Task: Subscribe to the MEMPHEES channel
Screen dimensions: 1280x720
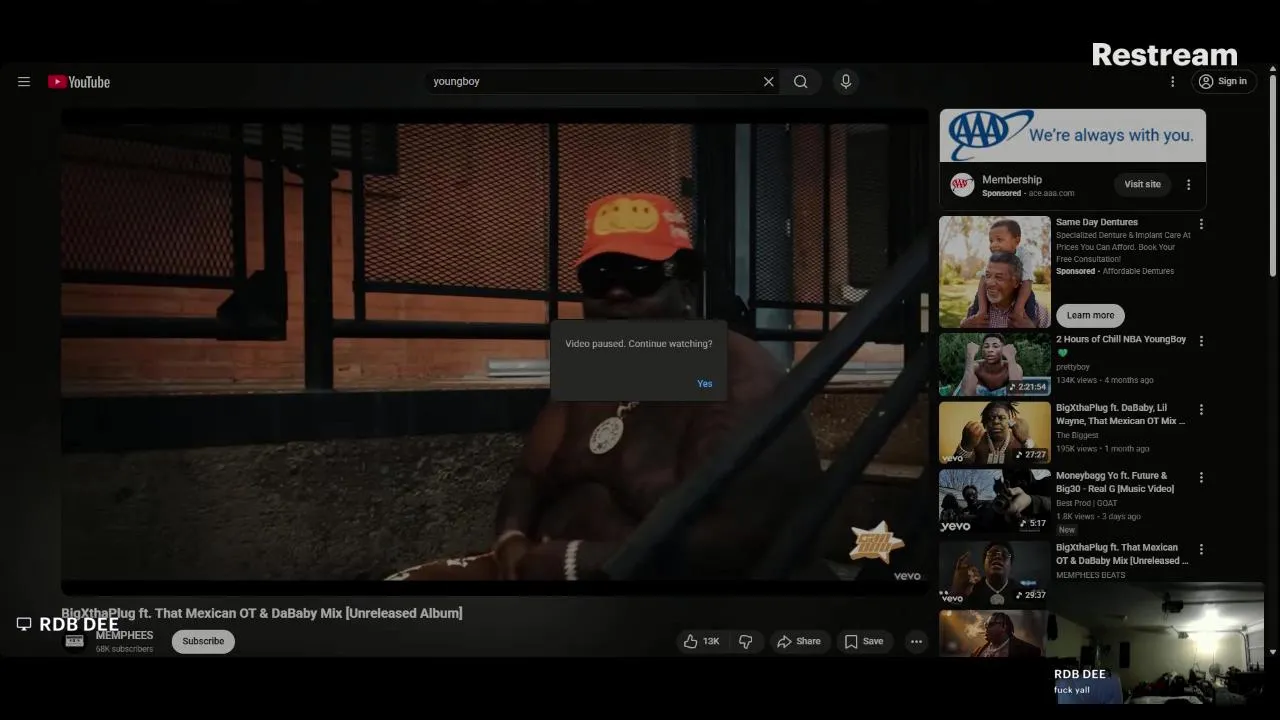Action: [x=203, y=642]
